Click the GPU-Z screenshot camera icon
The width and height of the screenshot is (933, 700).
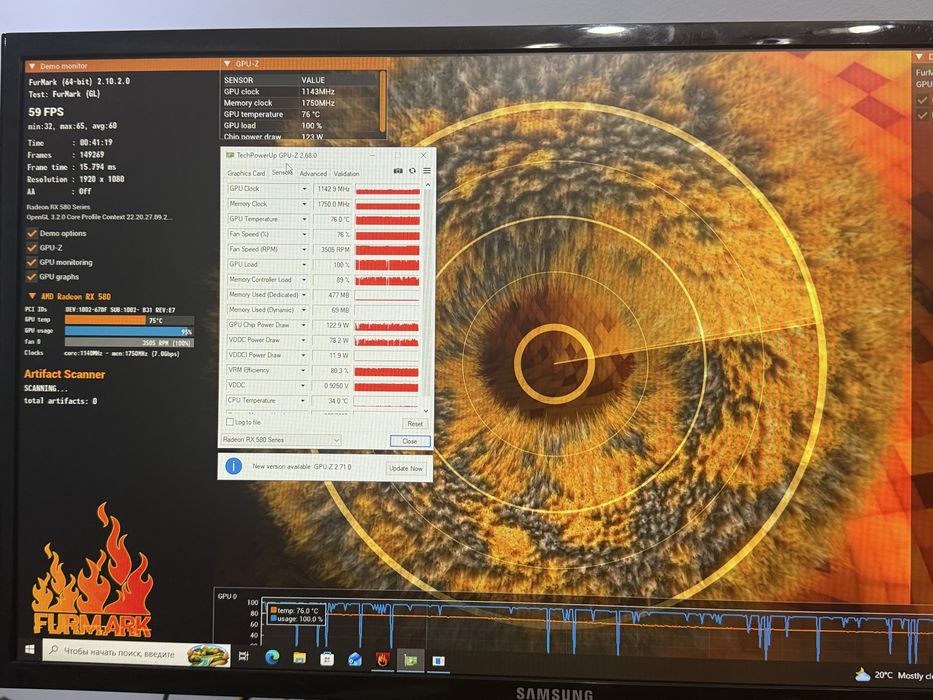tap(398, 171)
